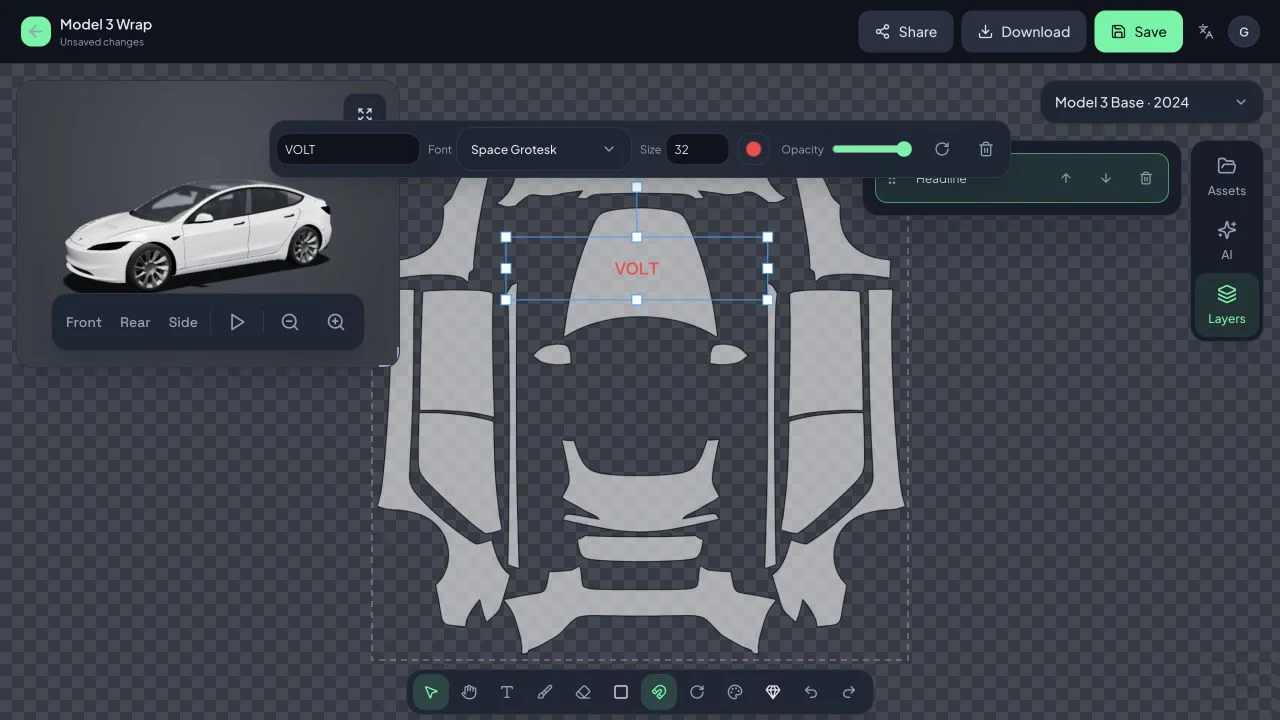The height and width of the screenshot is (720, 1280).
Task: Click the diamond premium icon
Action: pyautogui.click(x=773, y=692)
